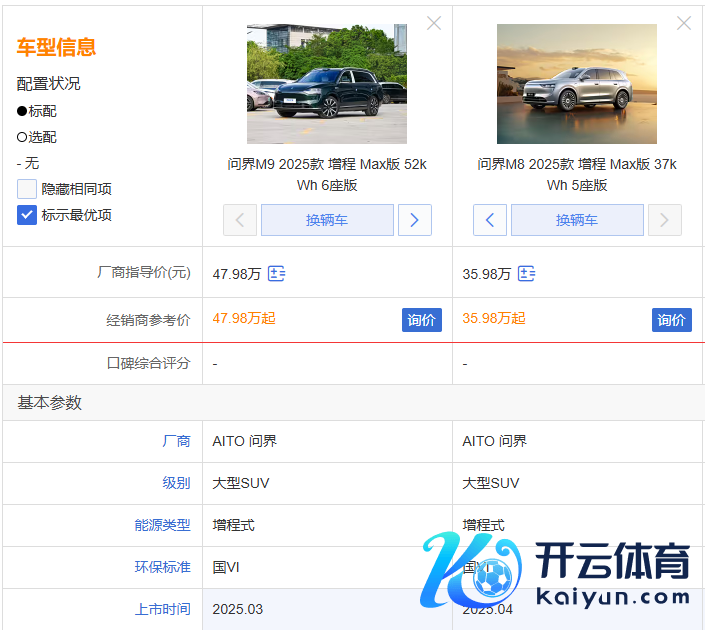Click the price calculator icon beside 47.98万
The width and height of the screenshot is (705, 630).
point(277,274)
